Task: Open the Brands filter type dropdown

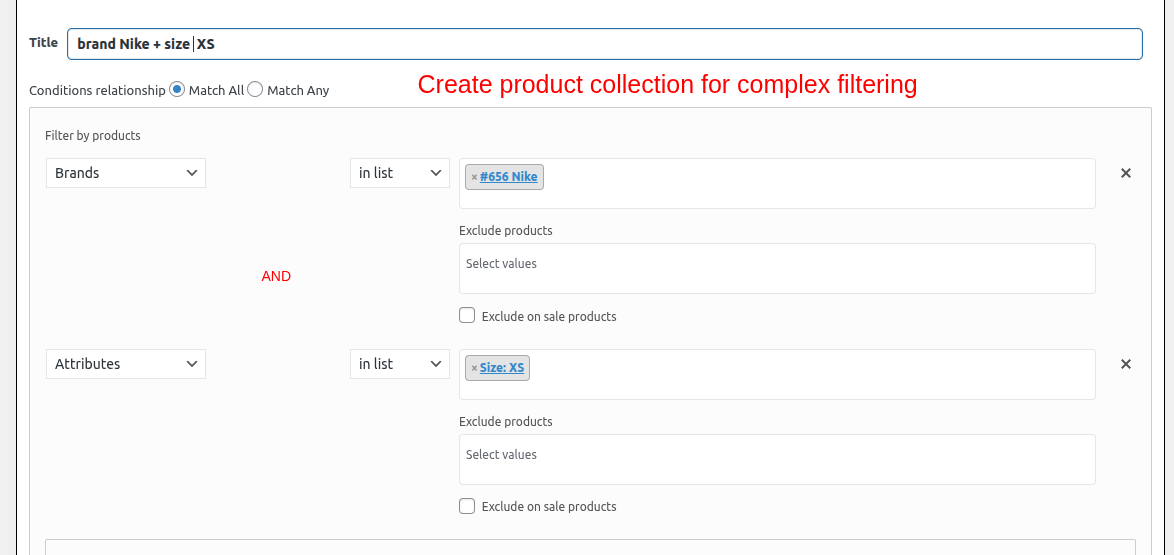Action: pos(126,173)
